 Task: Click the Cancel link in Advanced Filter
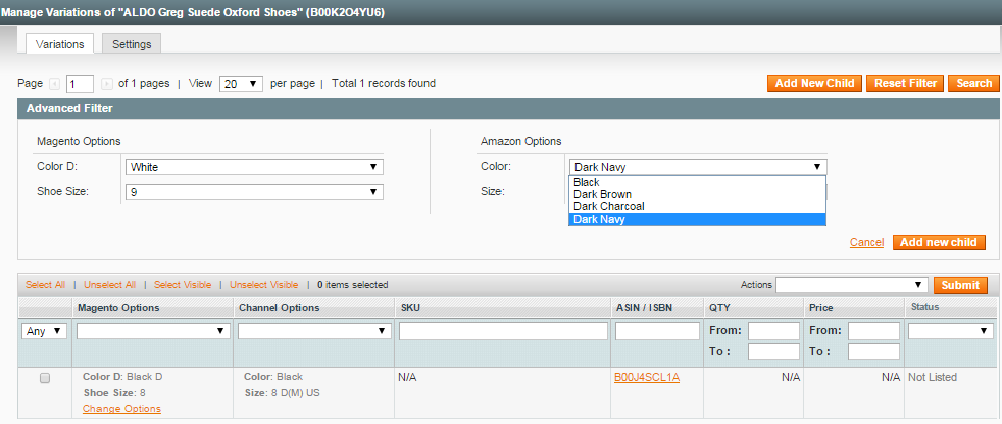866,242
